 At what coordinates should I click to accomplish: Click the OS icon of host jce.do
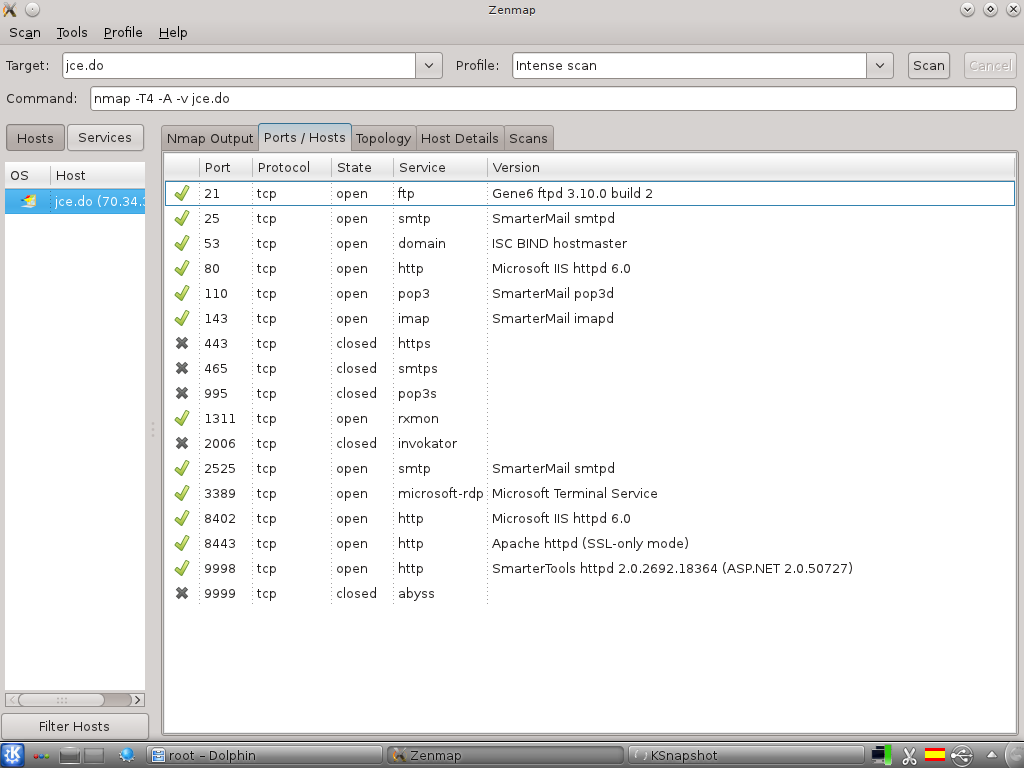29,201
